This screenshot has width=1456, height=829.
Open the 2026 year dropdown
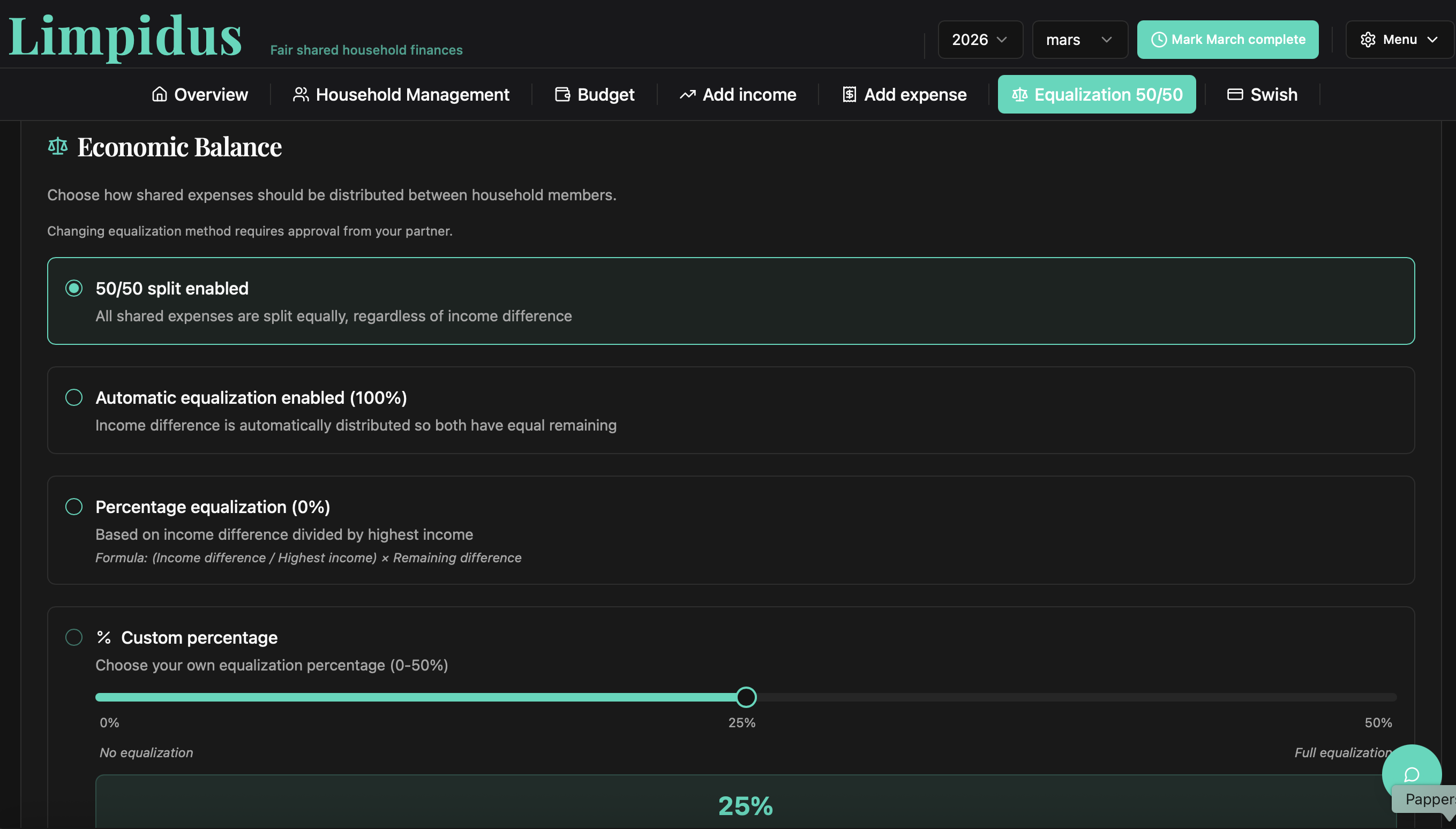980,39
